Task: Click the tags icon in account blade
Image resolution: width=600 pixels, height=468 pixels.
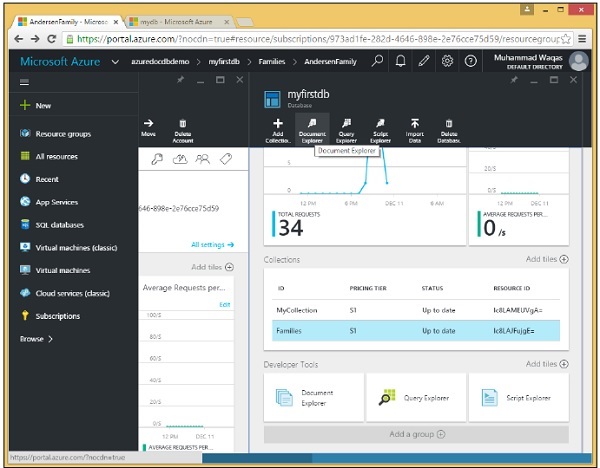Action: [226, 159]
